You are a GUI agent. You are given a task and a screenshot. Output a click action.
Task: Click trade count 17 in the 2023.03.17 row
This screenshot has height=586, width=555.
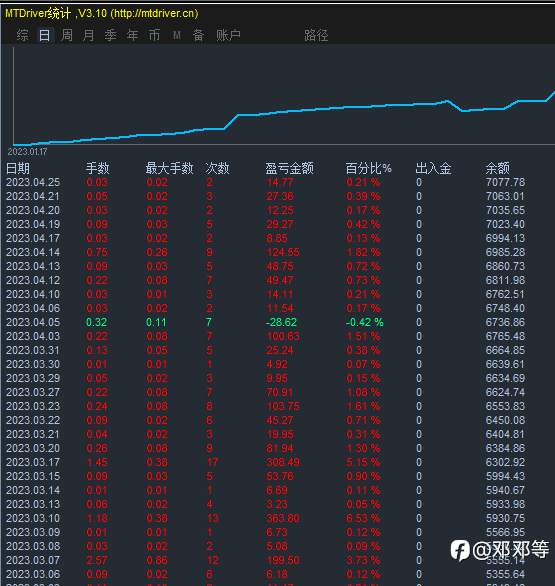pyautogui.click(x=212, y=462)
